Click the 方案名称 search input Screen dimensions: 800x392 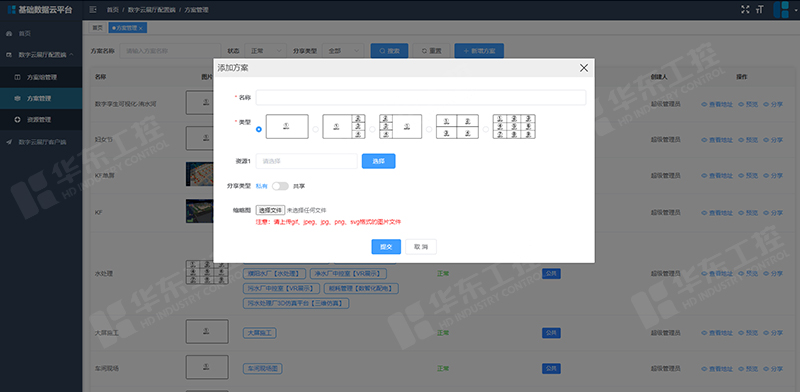pos(170,51)
